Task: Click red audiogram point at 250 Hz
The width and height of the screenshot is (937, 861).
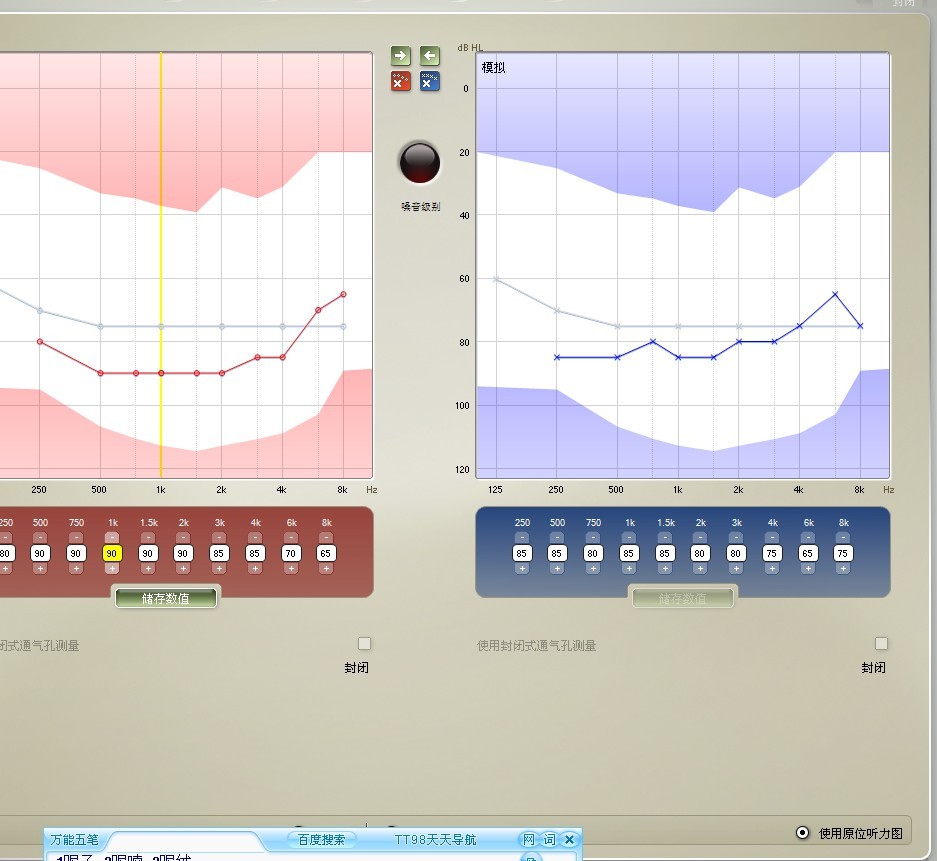Action: click(40, 342)
